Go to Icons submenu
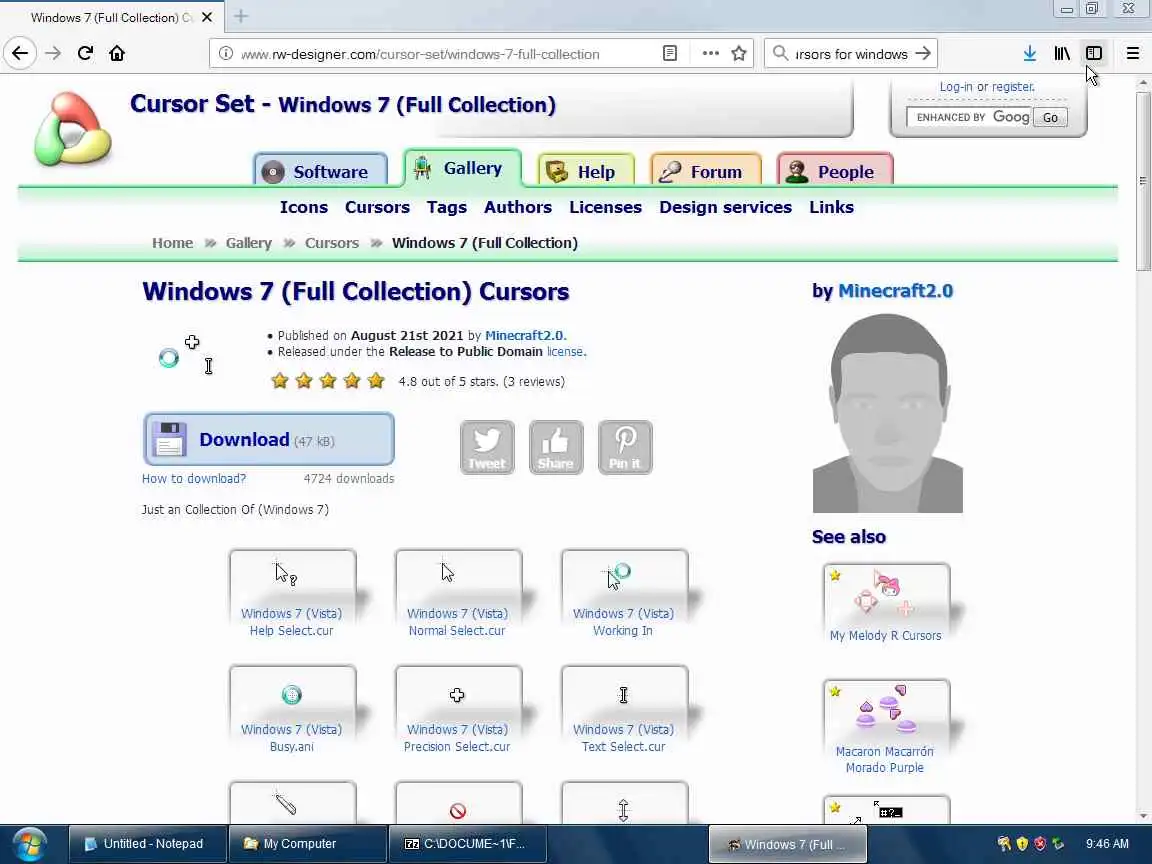The width and height of the screenshot is (1152, 864). [303, 207]
